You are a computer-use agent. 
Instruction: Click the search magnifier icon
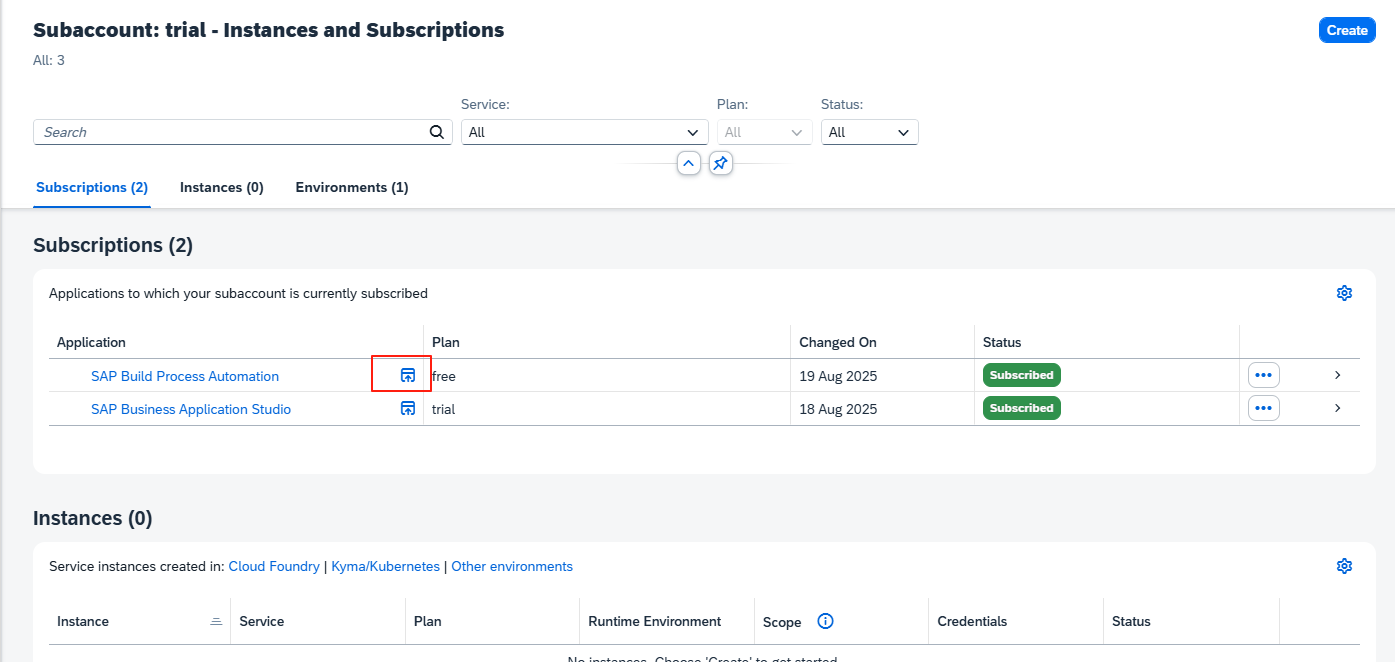[436, 132]
